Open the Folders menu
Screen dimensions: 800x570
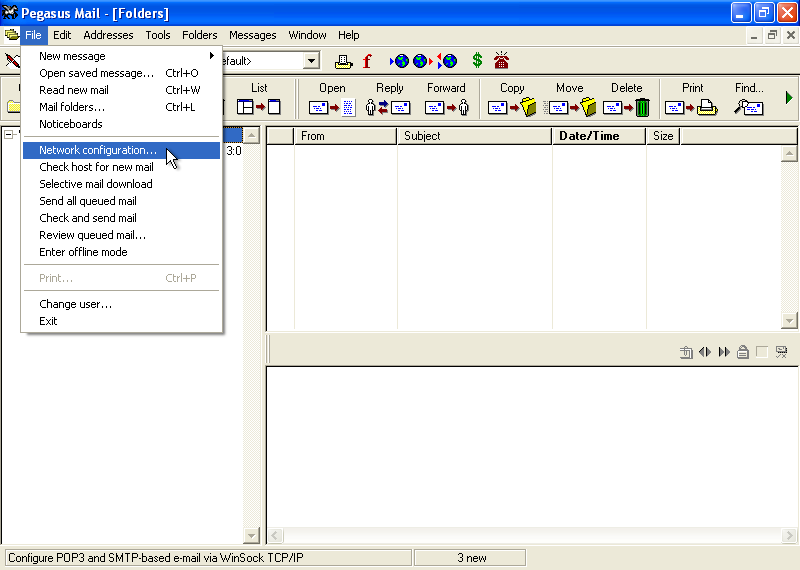pyautogui.click(x=199, y=35)
